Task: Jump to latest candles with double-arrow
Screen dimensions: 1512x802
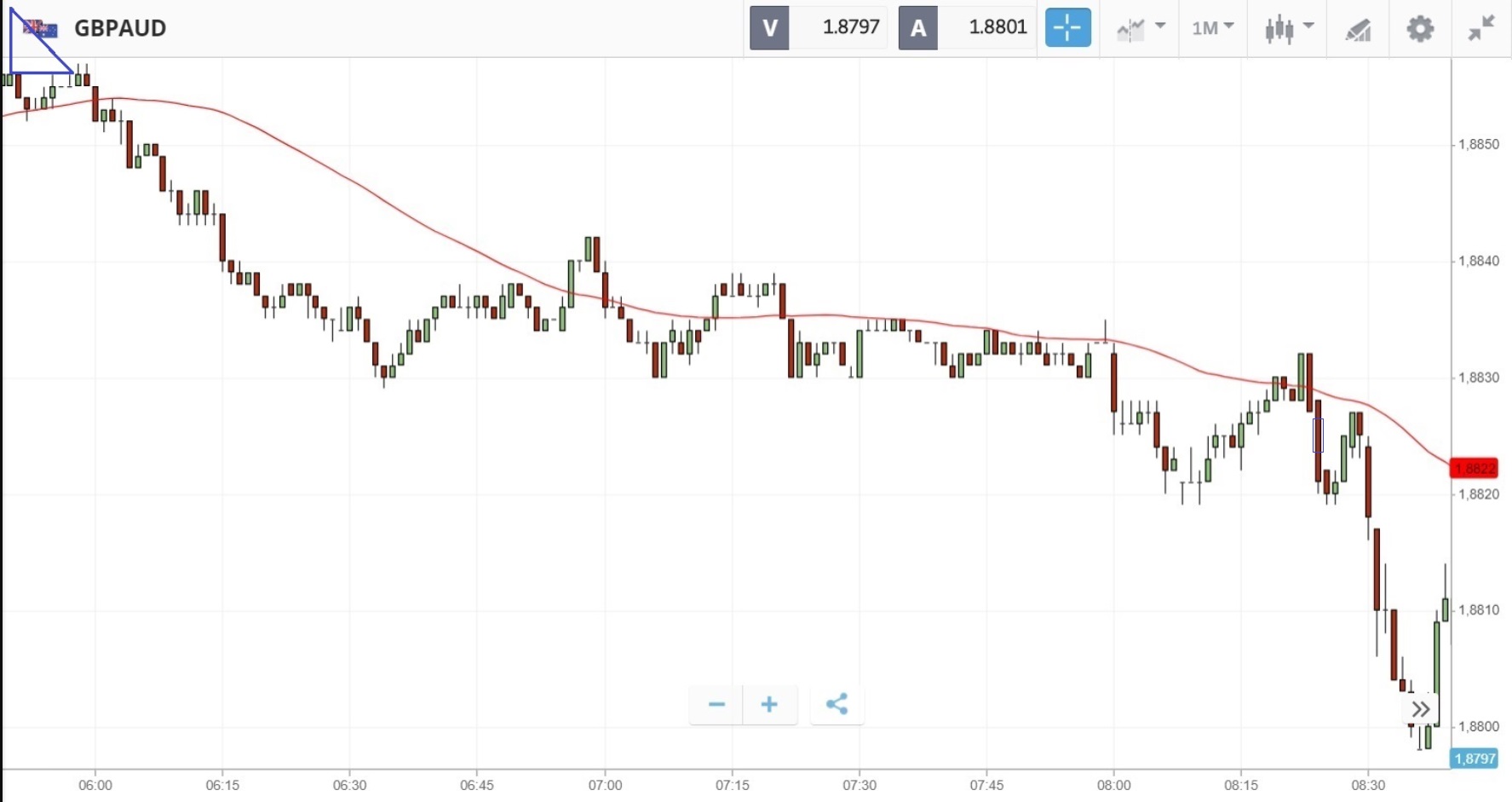Action: pos(1420,709)
